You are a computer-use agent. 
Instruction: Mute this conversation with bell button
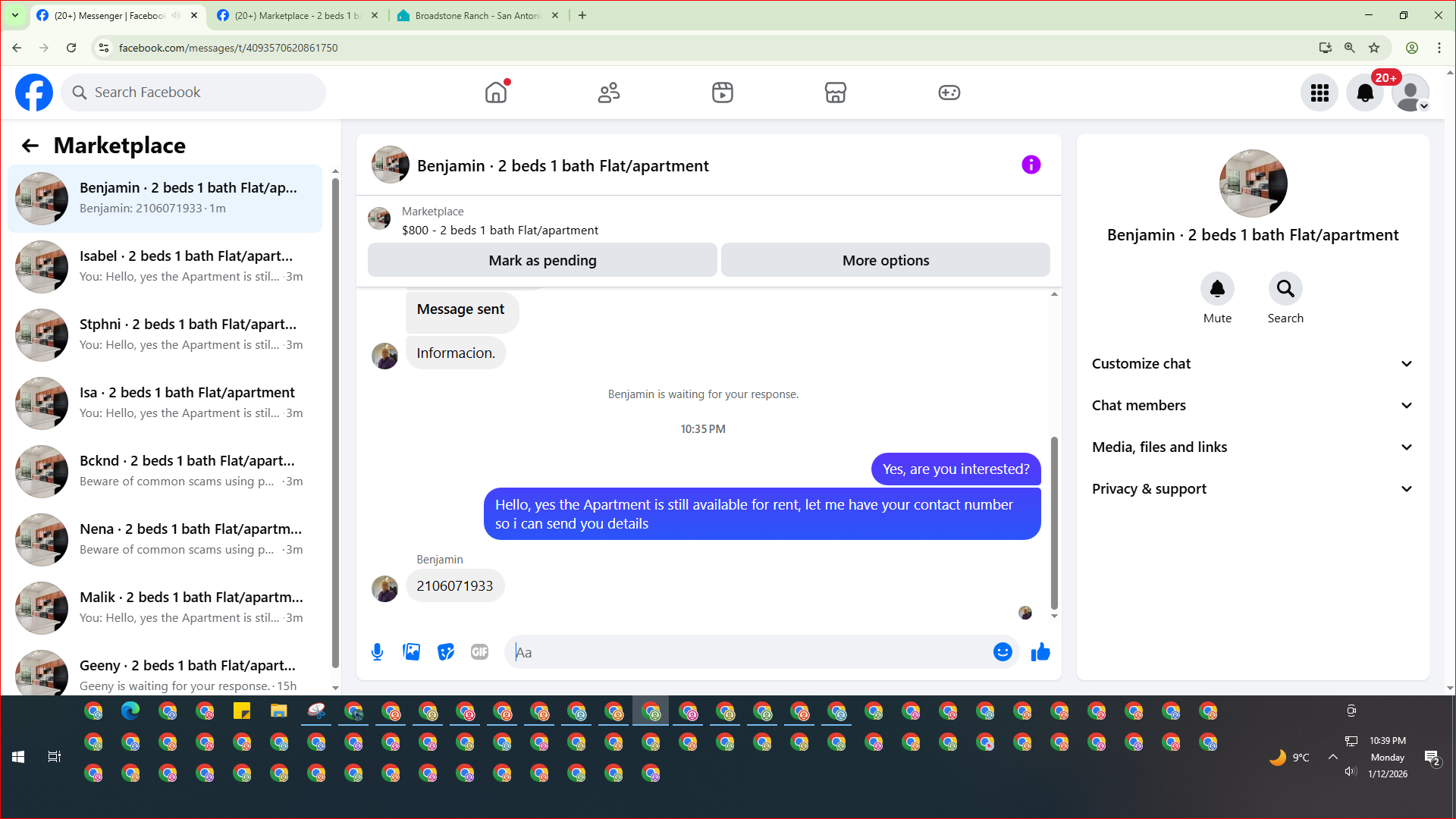coord(1217,289)
